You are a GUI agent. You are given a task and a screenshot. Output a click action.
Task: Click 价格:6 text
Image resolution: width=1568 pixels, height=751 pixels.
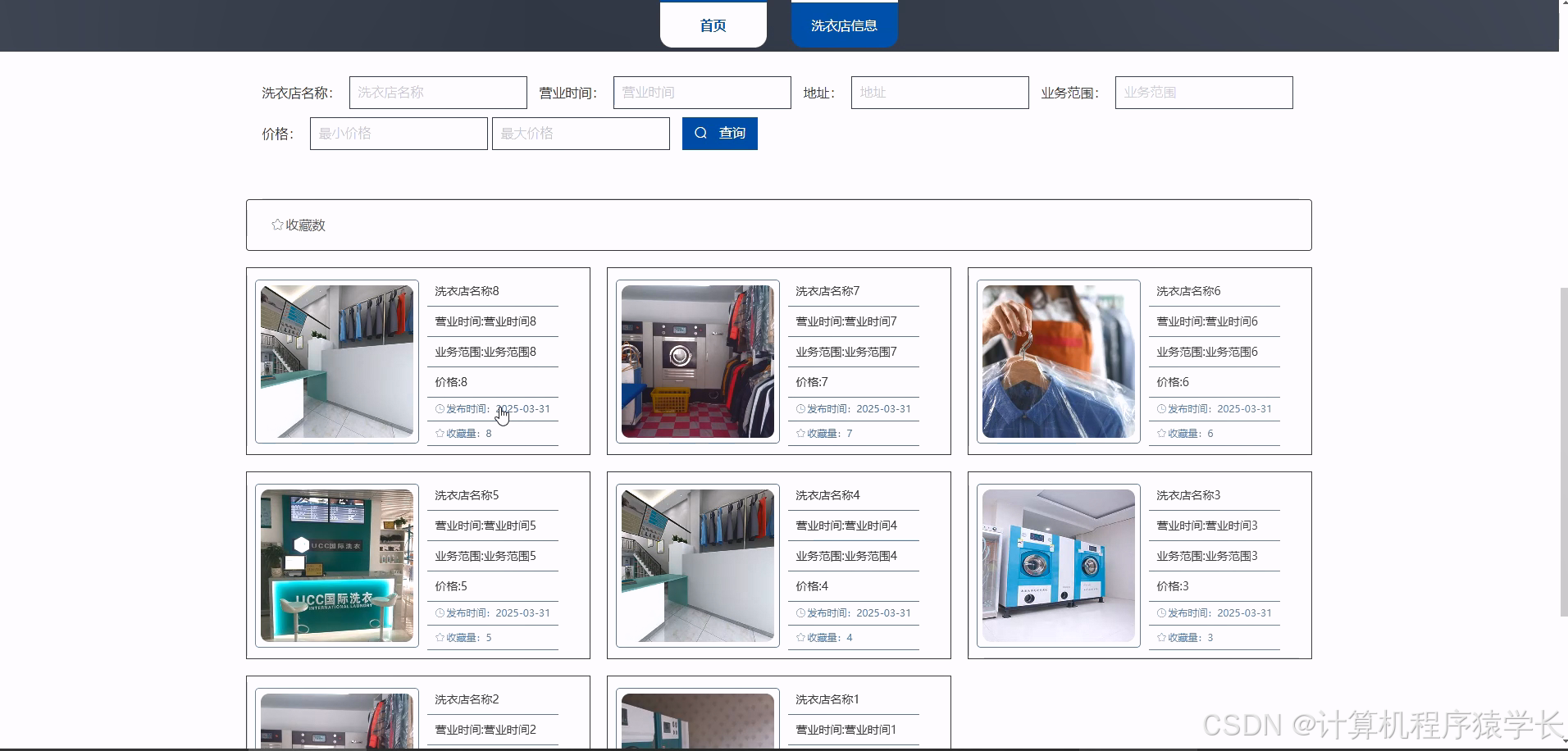1173,382
